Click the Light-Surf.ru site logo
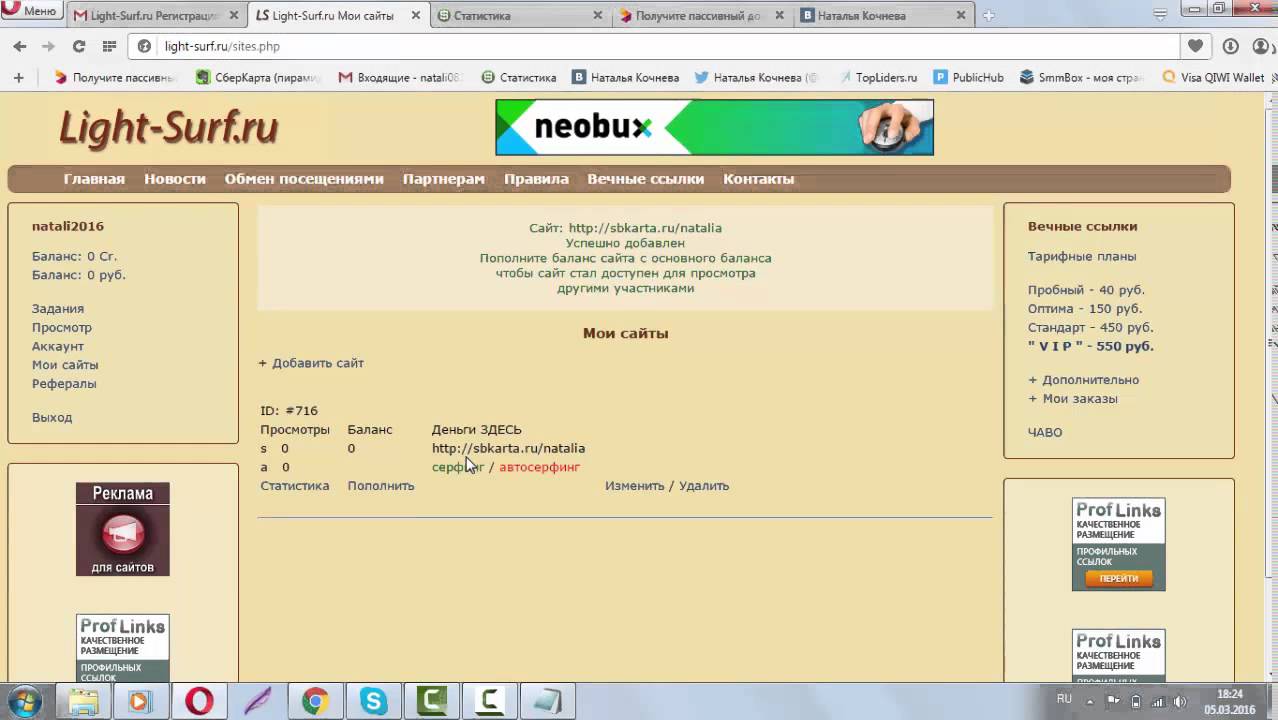1278x720 pixels. click(x=168, y=129)
